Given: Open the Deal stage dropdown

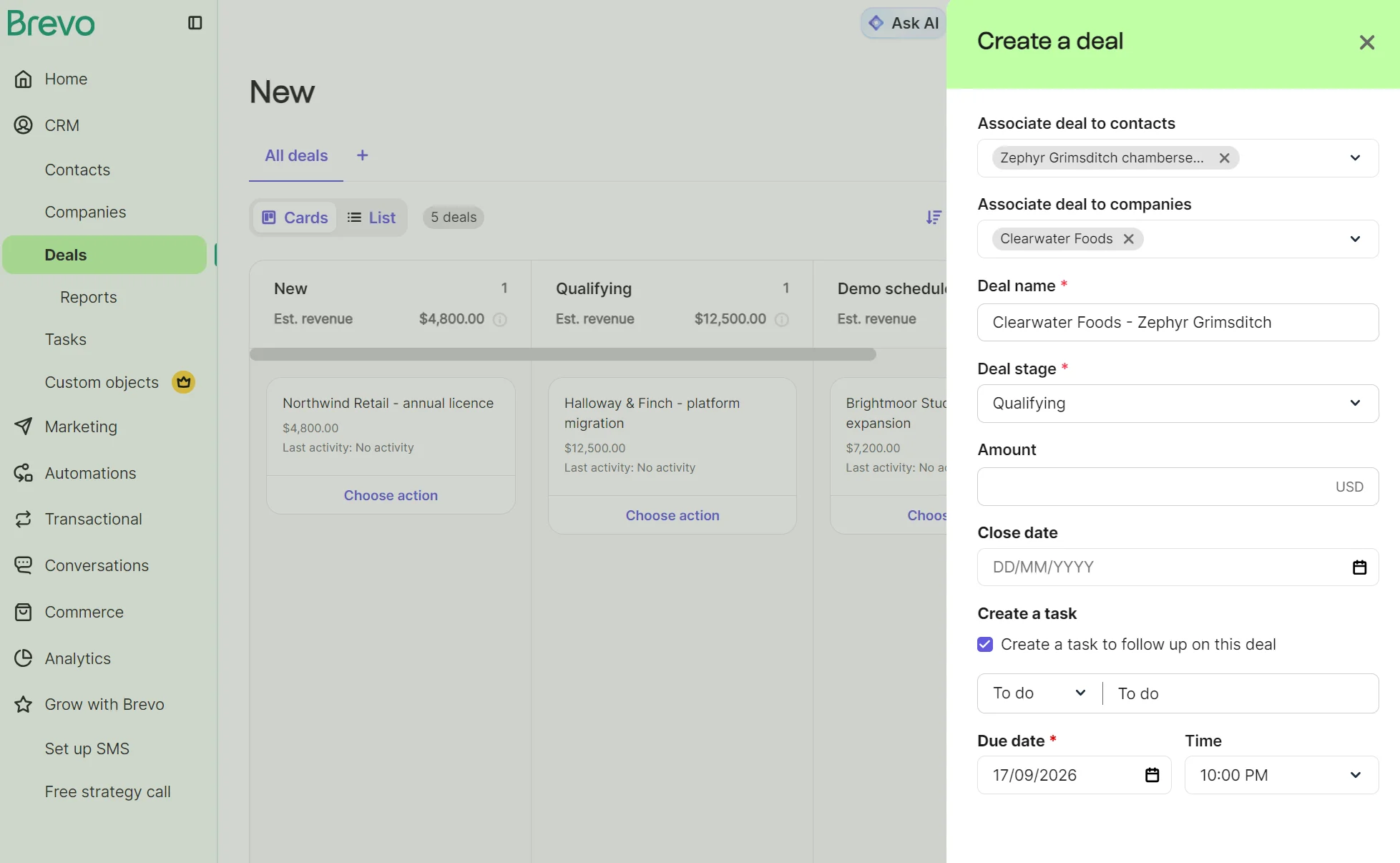Looking at the screenshot, I should pyautogui.click(x=1178, y=404).
